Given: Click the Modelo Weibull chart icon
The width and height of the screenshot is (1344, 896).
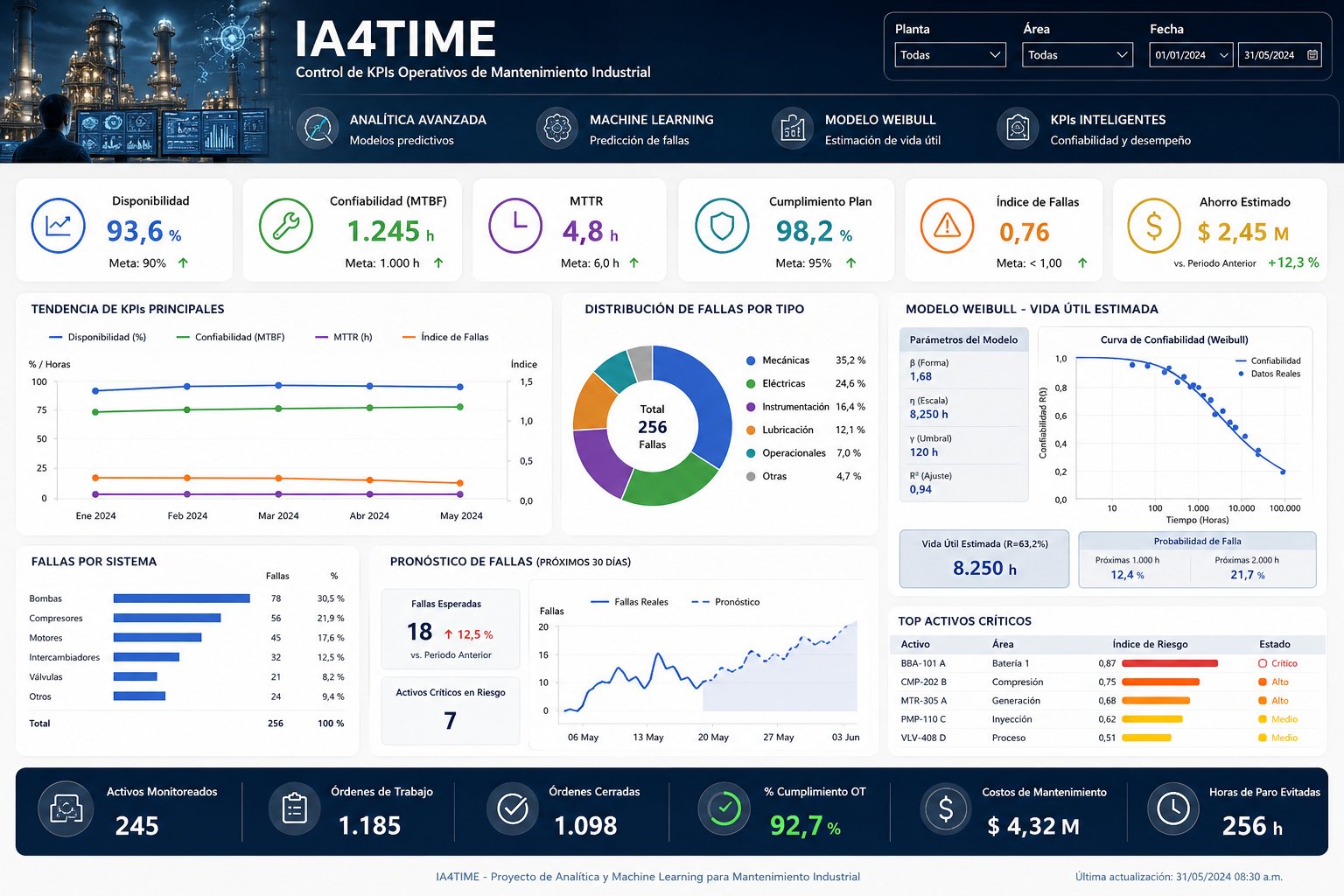Looking at the screenshot, I should tap(793, 129).
